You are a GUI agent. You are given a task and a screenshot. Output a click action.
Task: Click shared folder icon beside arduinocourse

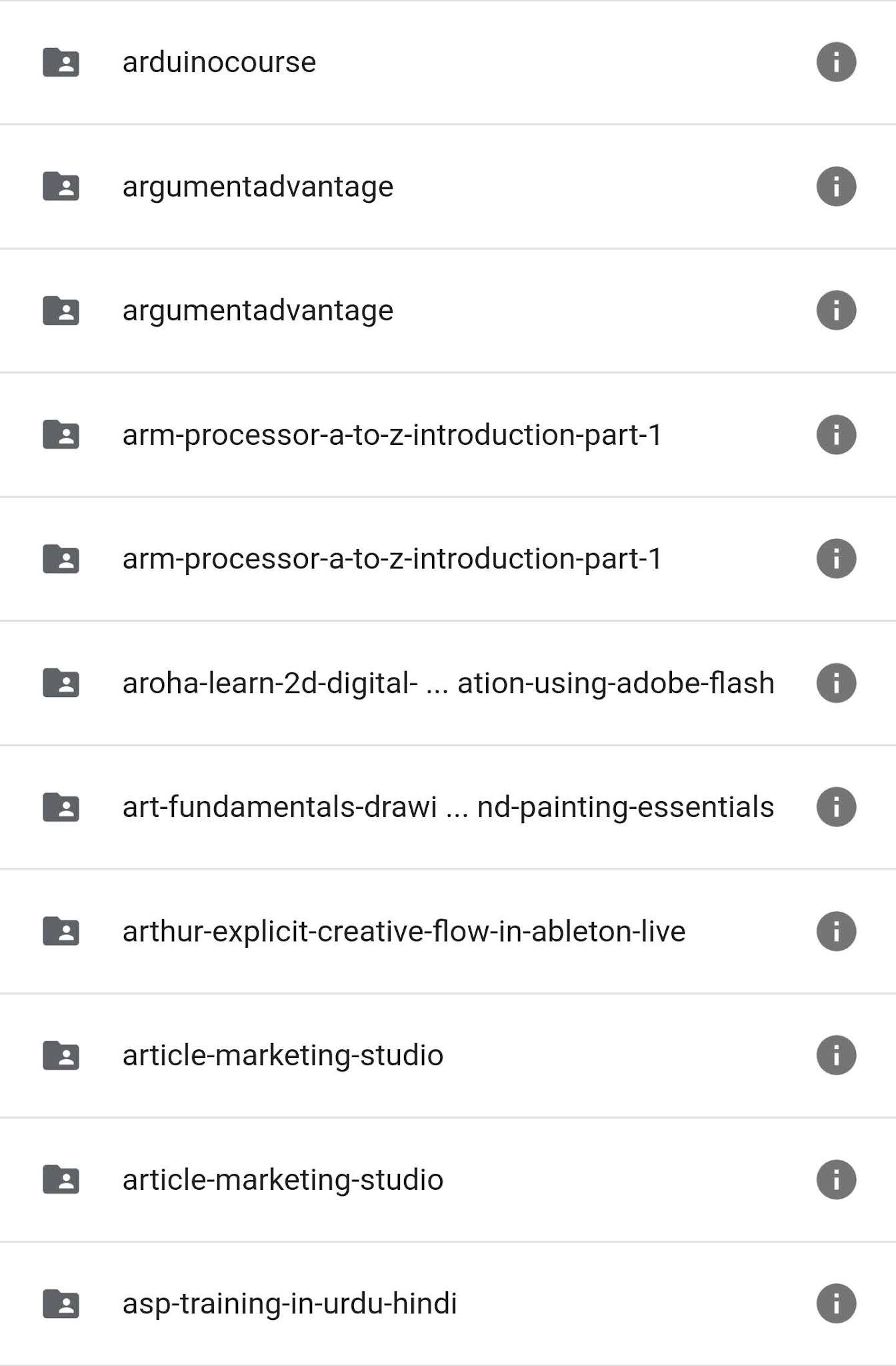coord(61,63)
